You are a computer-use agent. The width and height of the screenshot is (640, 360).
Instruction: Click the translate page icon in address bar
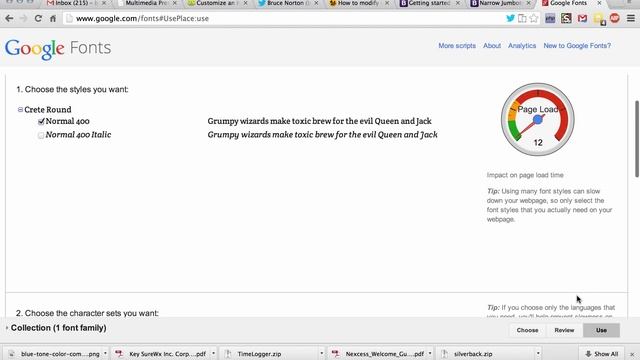[522, 18]
